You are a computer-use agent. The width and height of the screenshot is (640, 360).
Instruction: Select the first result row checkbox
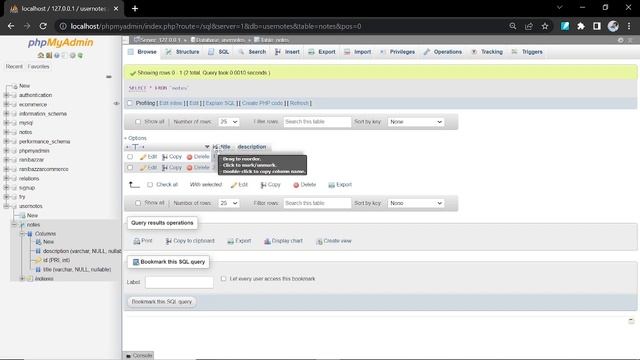130,157
